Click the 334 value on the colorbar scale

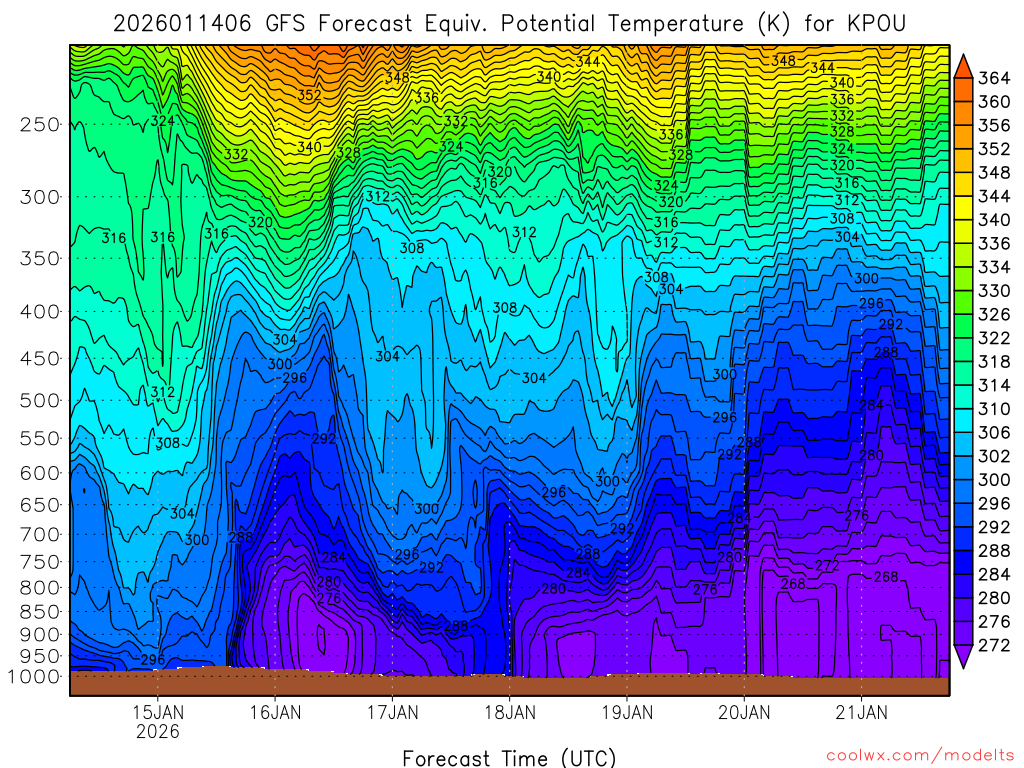(x=994, y=267)
